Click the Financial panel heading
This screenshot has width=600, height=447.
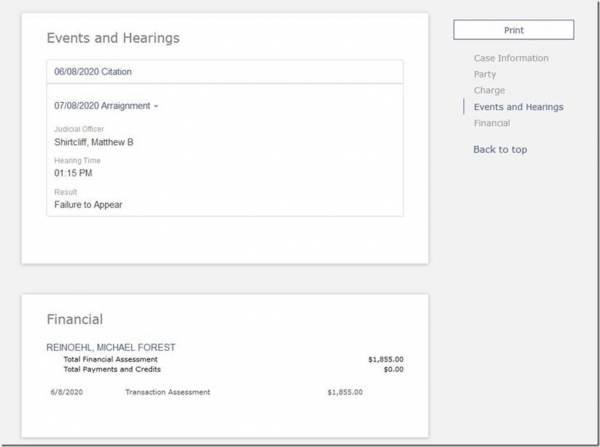tap(74, 320)
